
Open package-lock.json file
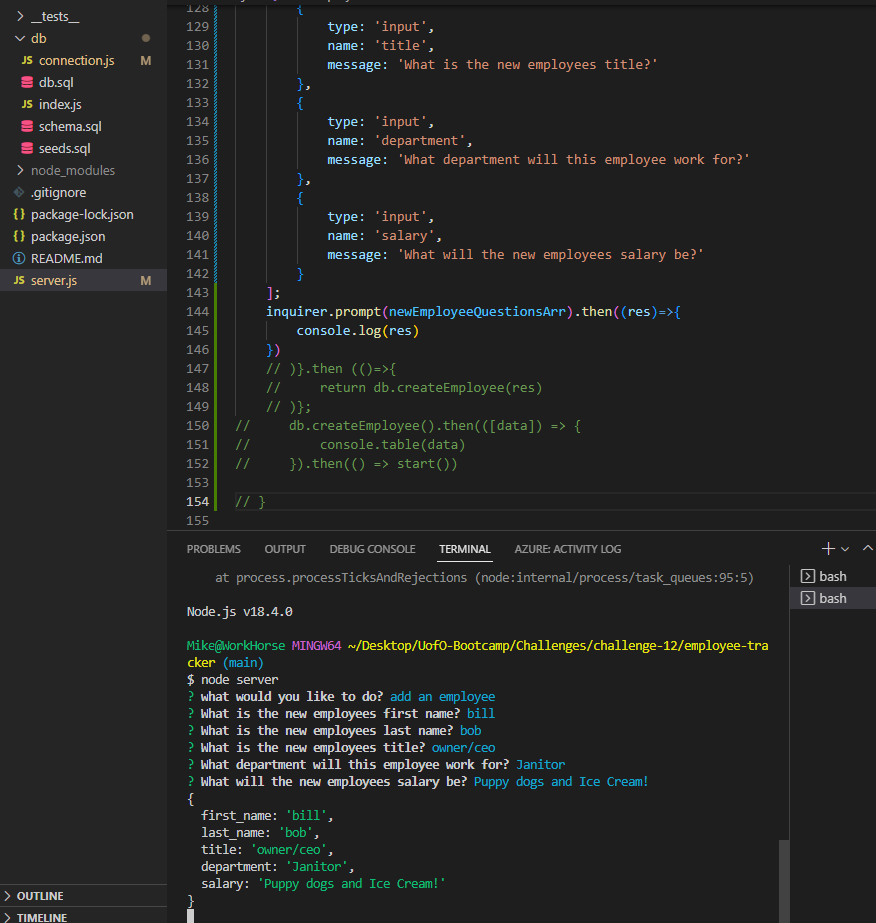[x=82, y=215]
